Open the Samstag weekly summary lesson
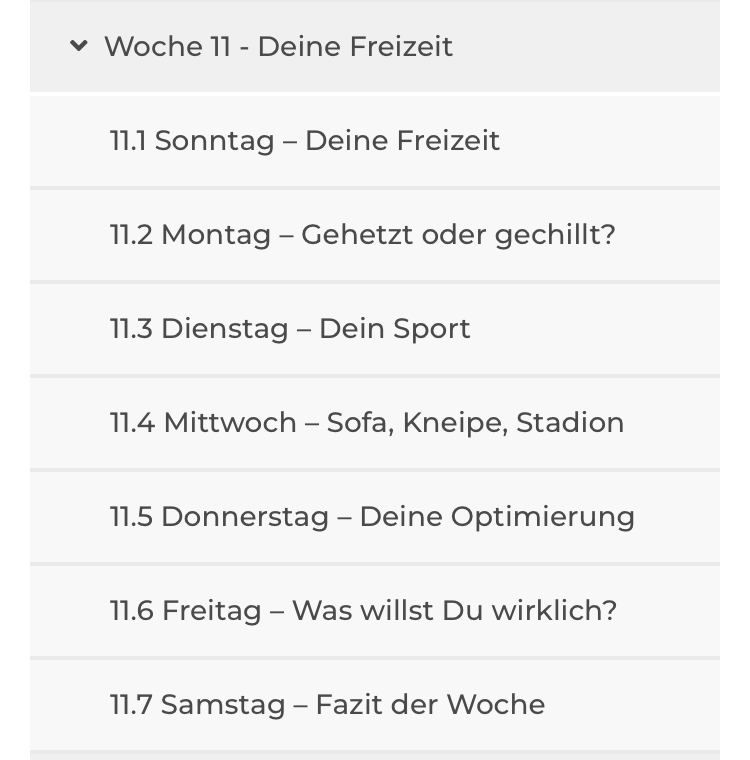Image resolution: width=750 pixels, height=760 pixels. click(x=375, y=705)
